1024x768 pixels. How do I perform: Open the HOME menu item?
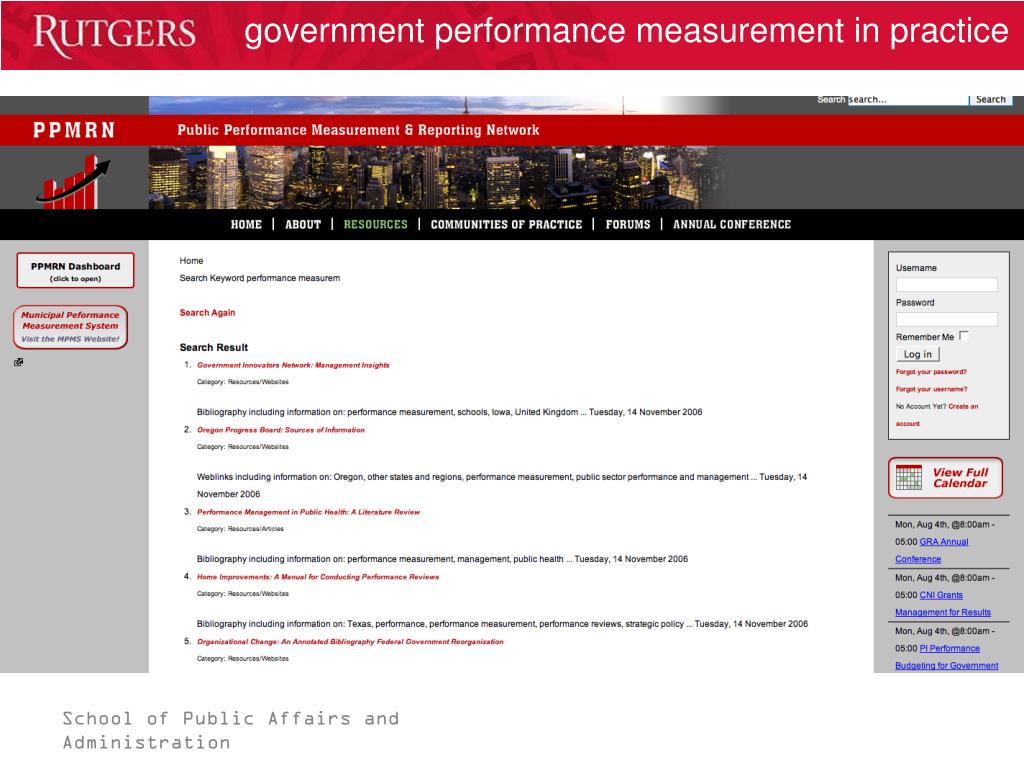246,225
